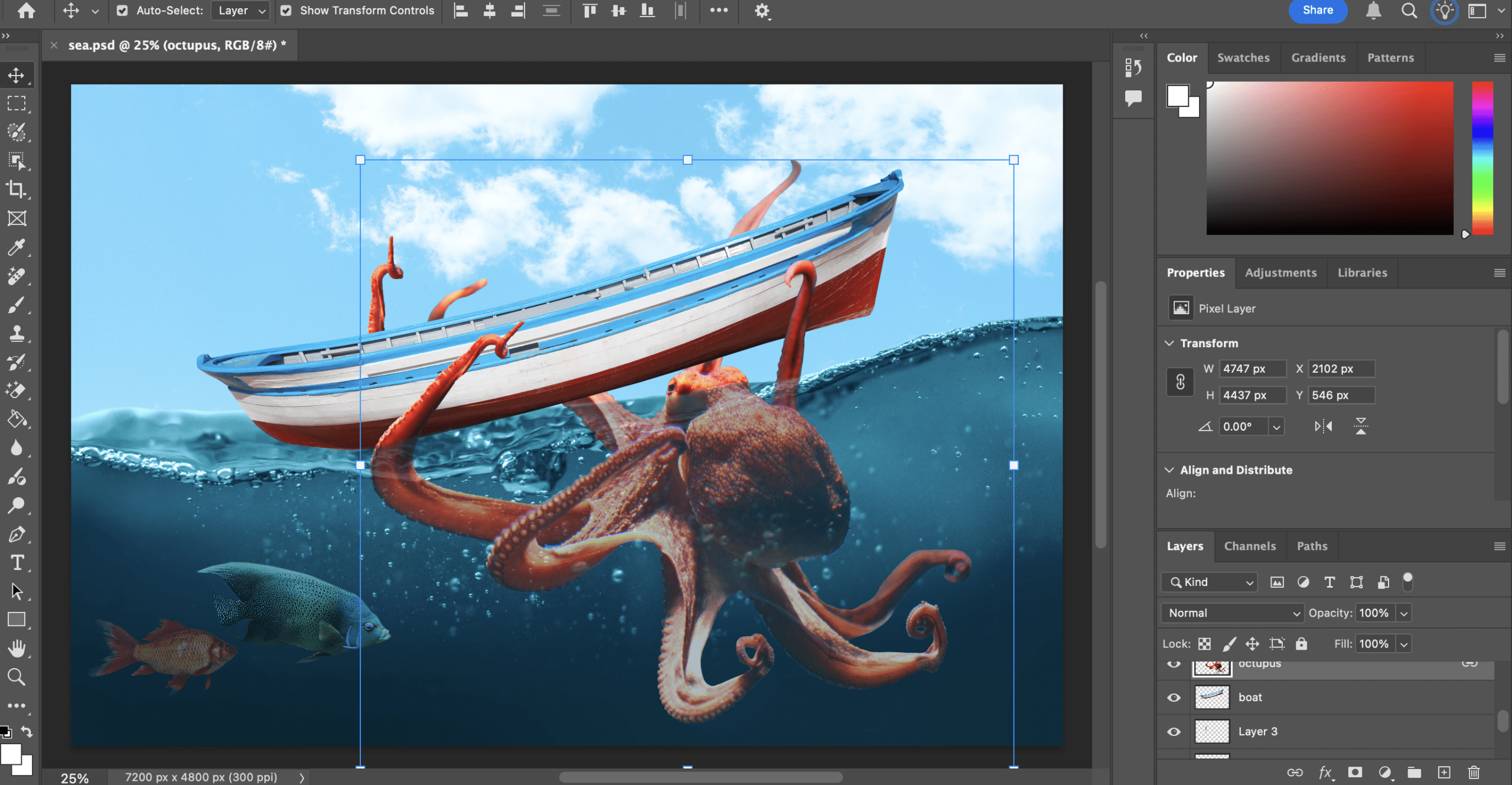Viewport: 1512px width, 785px height.
Task: Click the width W input field
Action: coord(1252,369)
